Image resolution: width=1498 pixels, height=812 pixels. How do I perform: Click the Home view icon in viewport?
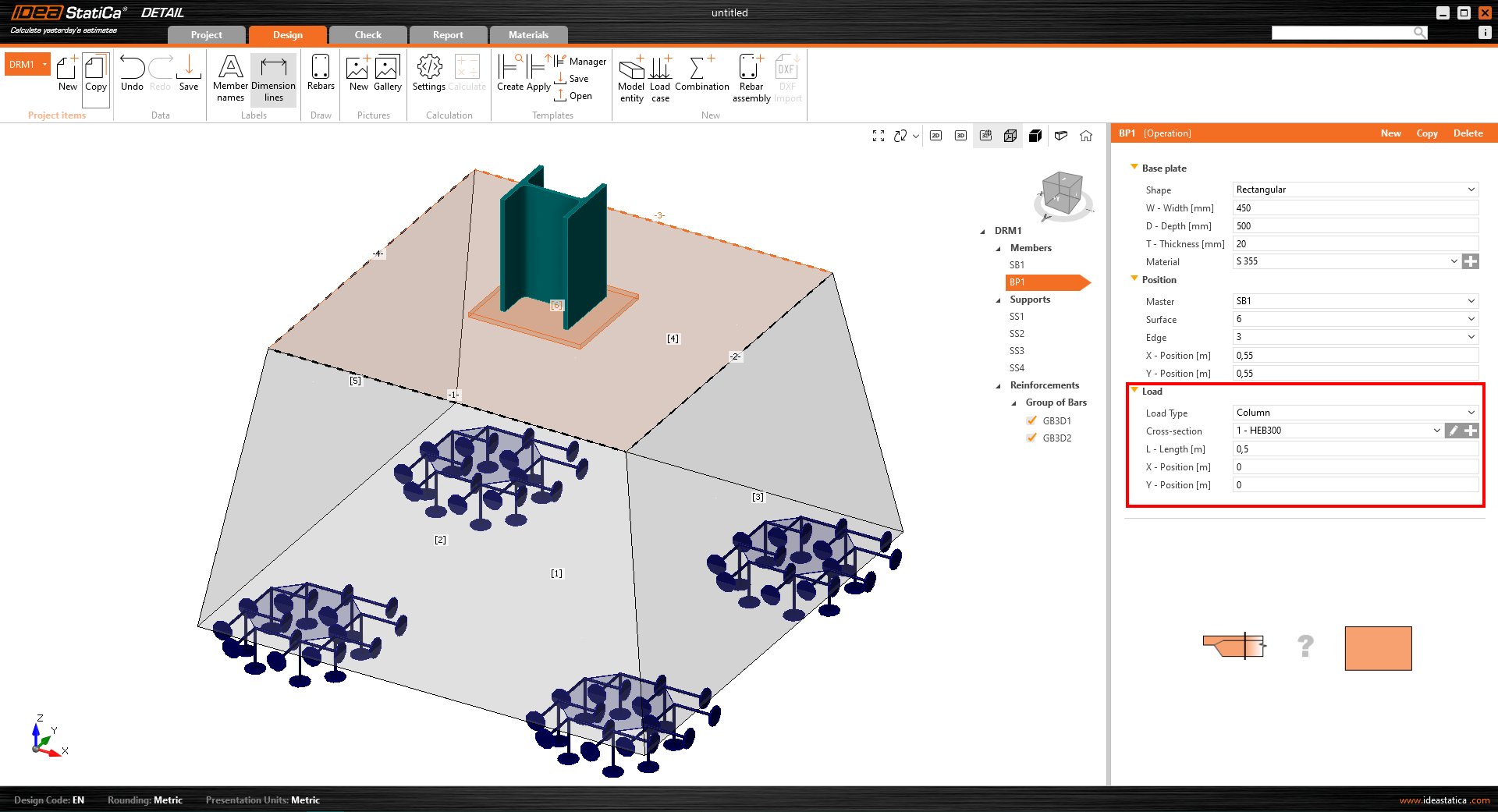[1086, 136]
